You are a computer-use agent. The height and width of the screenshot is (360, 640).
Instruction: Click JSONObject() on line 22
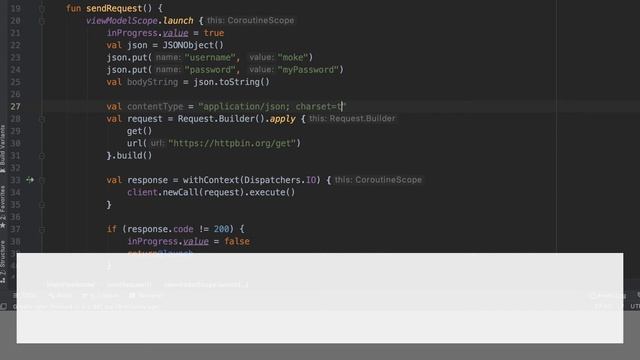[193, 45]
